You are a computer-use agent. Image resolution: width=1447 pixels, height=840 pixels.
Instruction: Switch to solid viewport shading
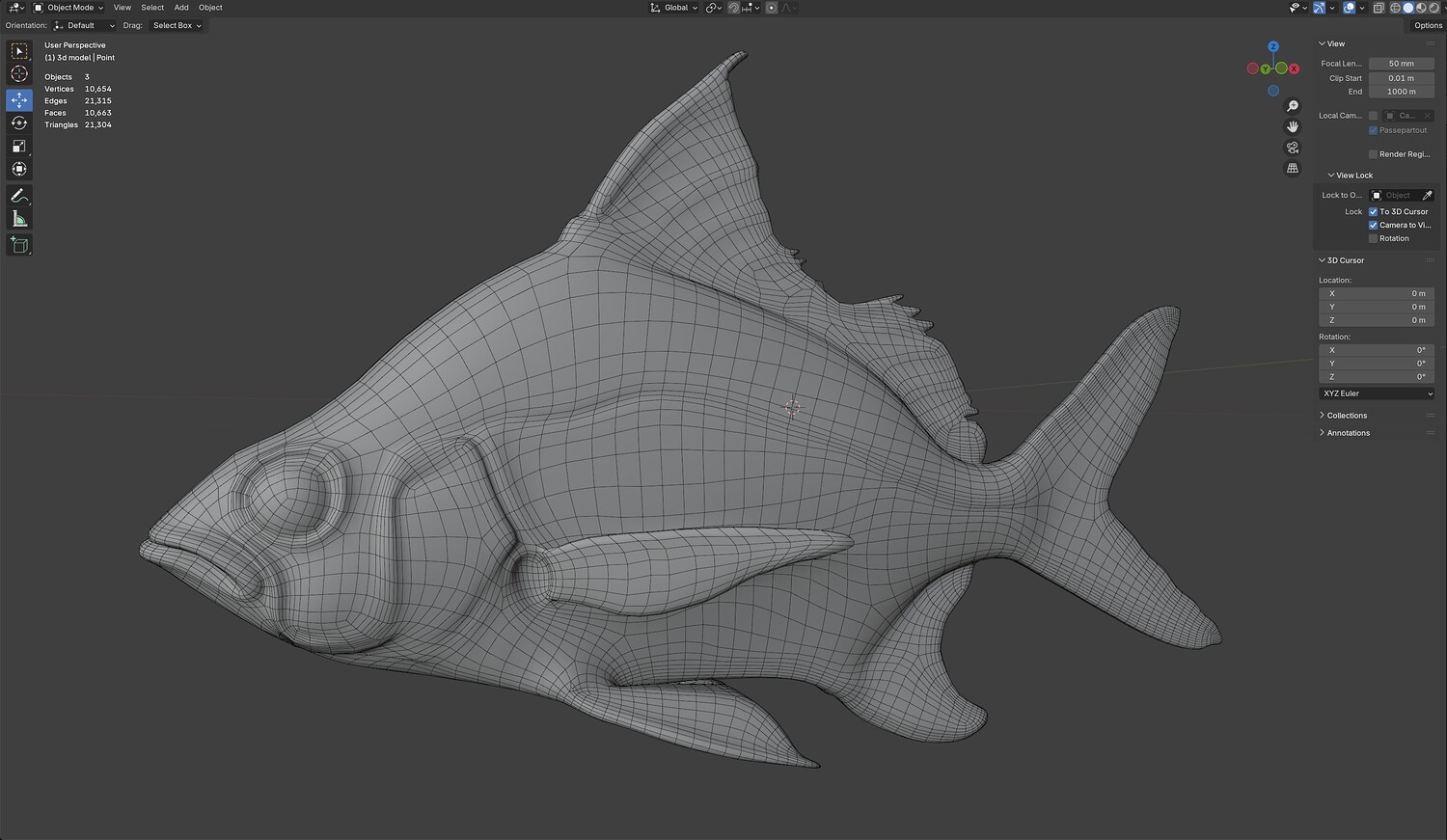pyautogui.click(x=1407, y=8)
